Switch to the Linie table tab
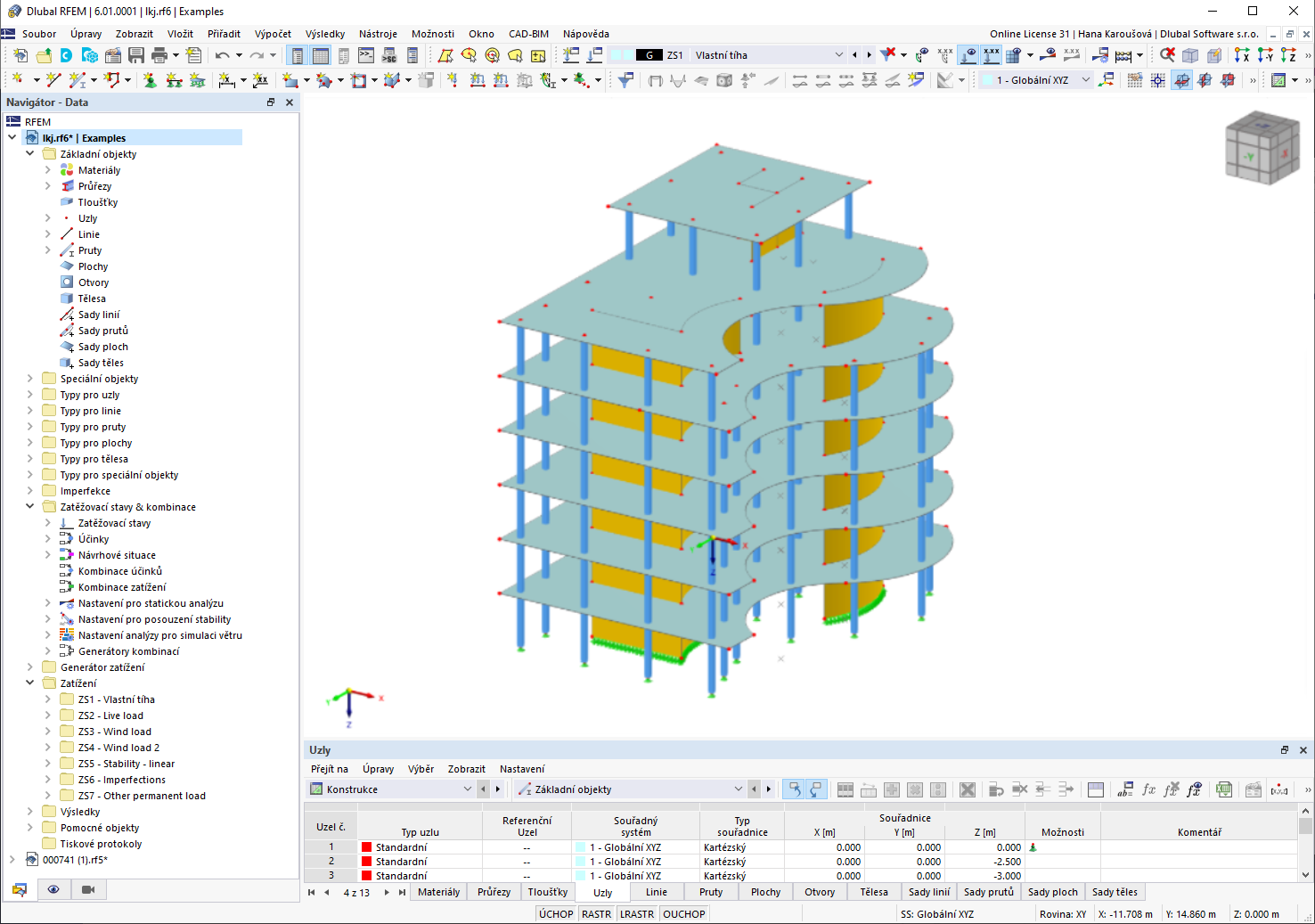 (657, 892)
